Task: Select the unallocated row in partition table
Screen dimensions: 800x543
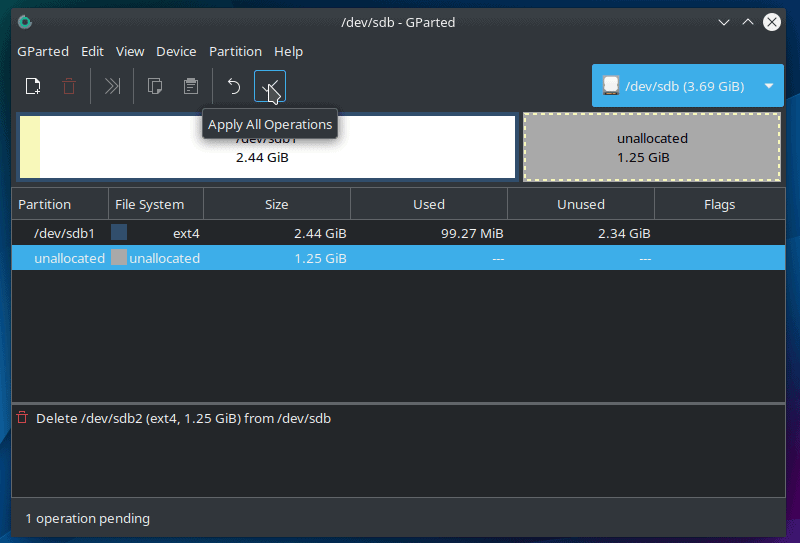Action: click(x=69, y=258)
